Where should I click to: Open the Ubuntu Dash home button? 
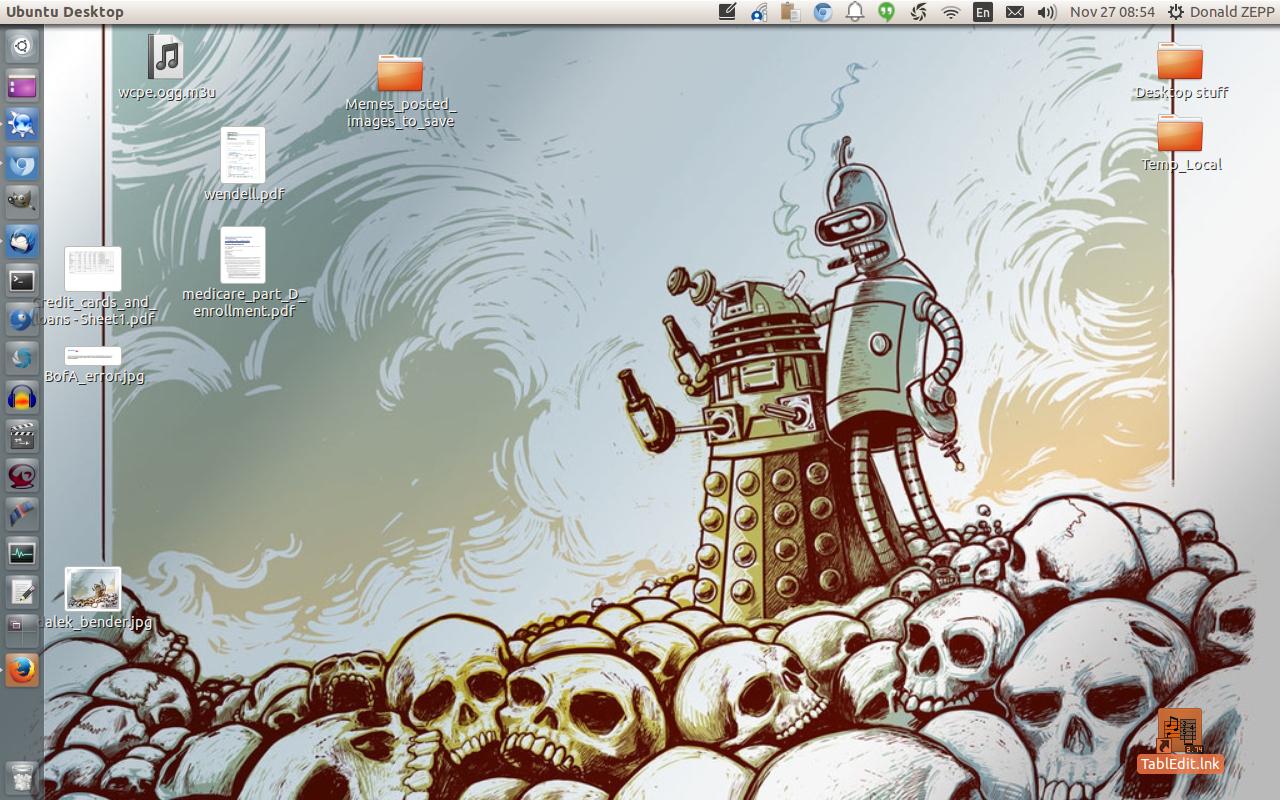pyautogui.click(x=22, y=46)
